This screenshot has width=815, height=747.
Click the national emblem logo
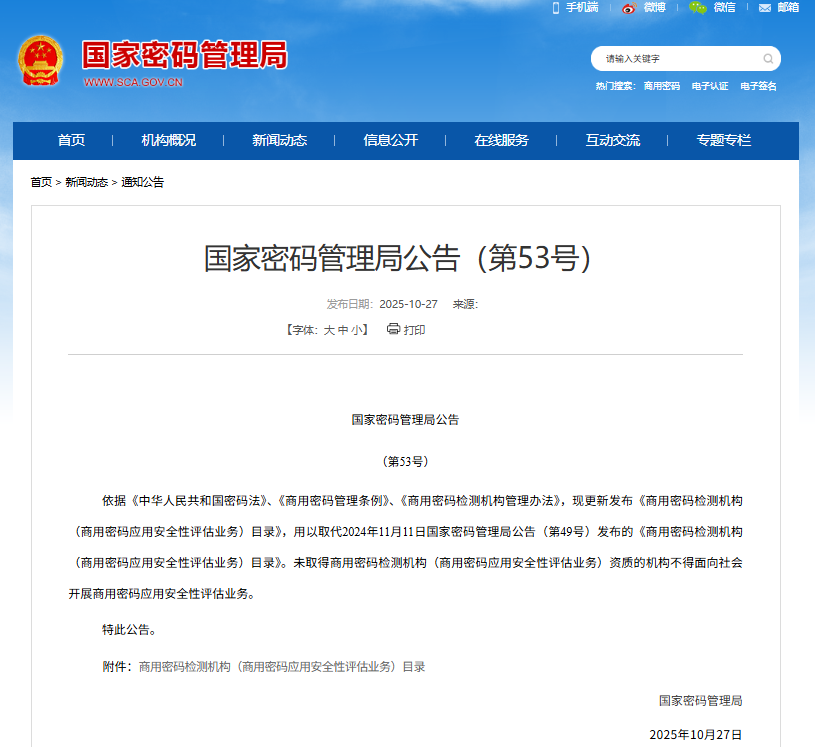(x=40, y=58)
